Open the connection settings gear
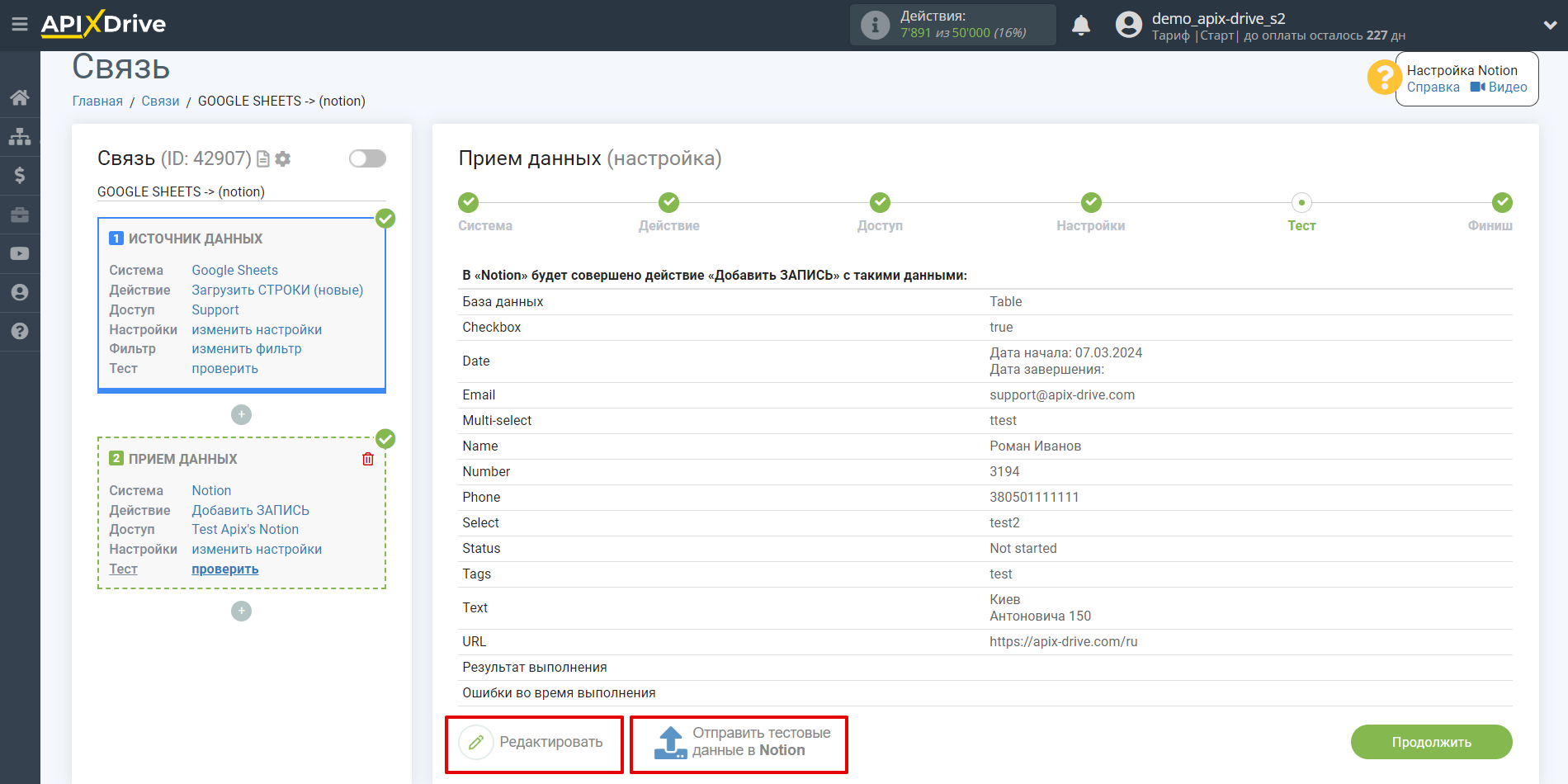The width and height of the screenshot is (1568, 784). 283,158
